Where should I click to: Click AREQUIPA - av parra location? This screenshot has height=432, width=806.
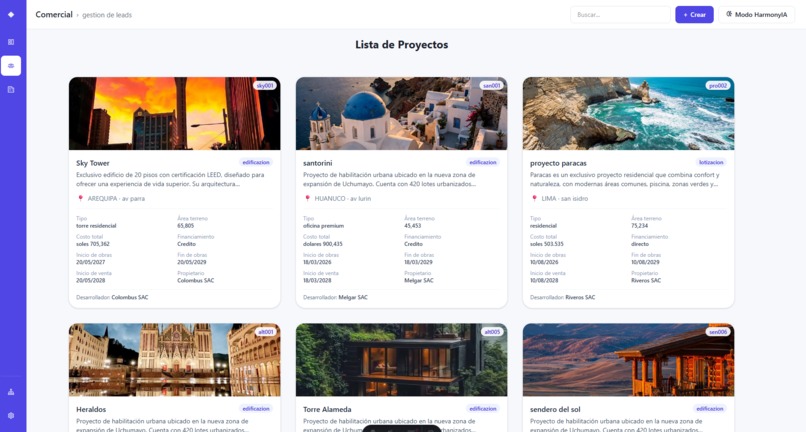coord(116,199)
